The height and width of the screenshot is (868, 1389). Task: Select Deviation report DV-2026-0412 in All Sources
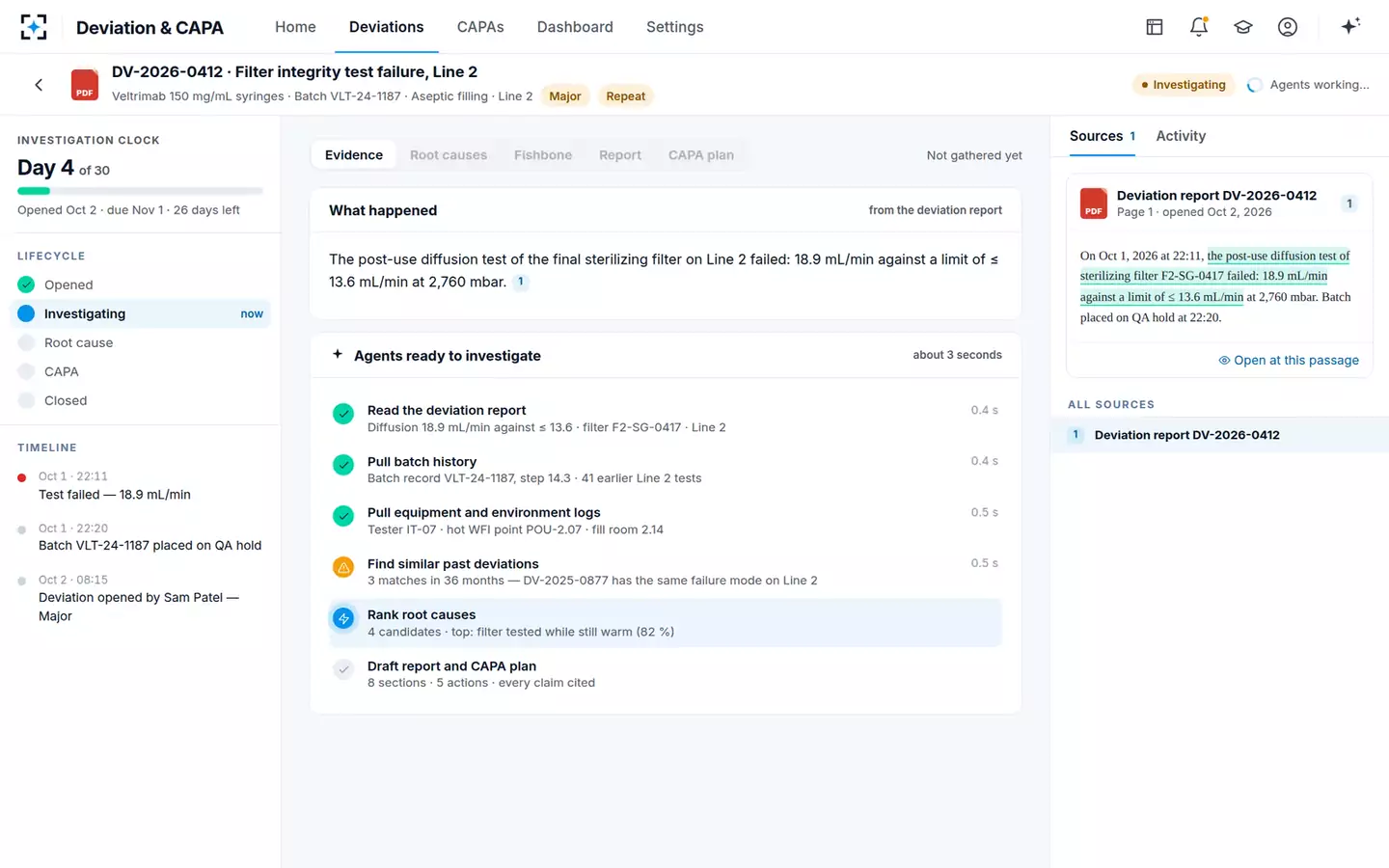click(1220, 435)
